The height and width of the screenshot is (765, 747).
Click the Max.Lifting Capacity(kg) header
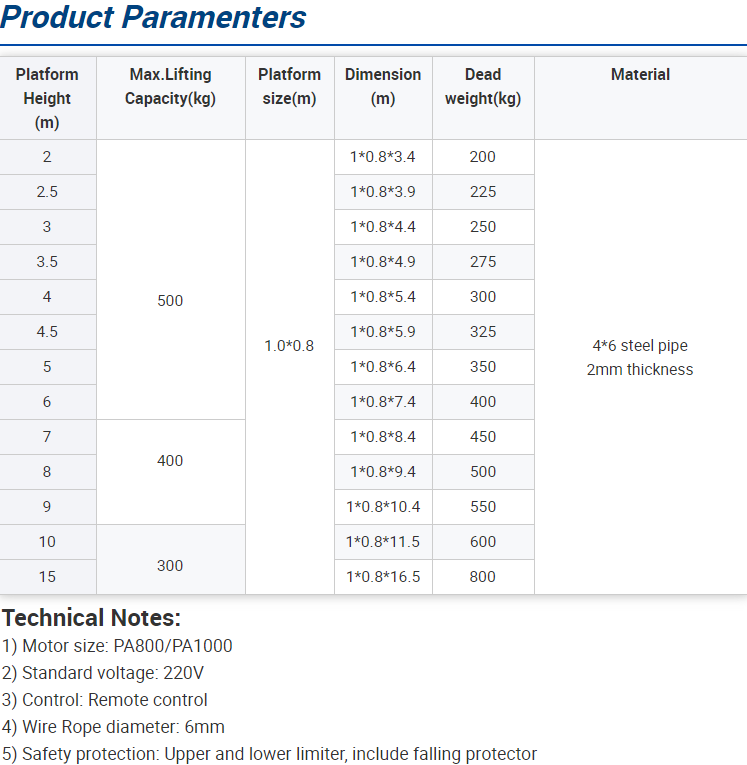pyautogui.click(x=170, y=86)
